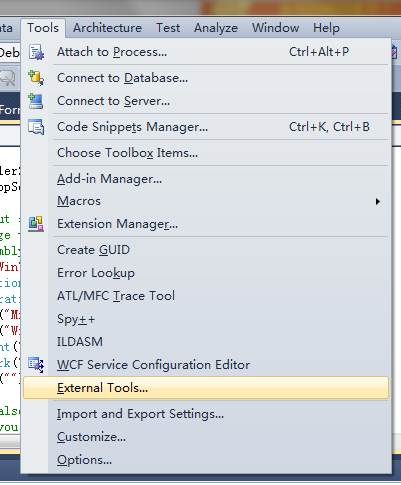Click the Connect to Server icon
The image size is (401, 485).
tap(35, 101)
